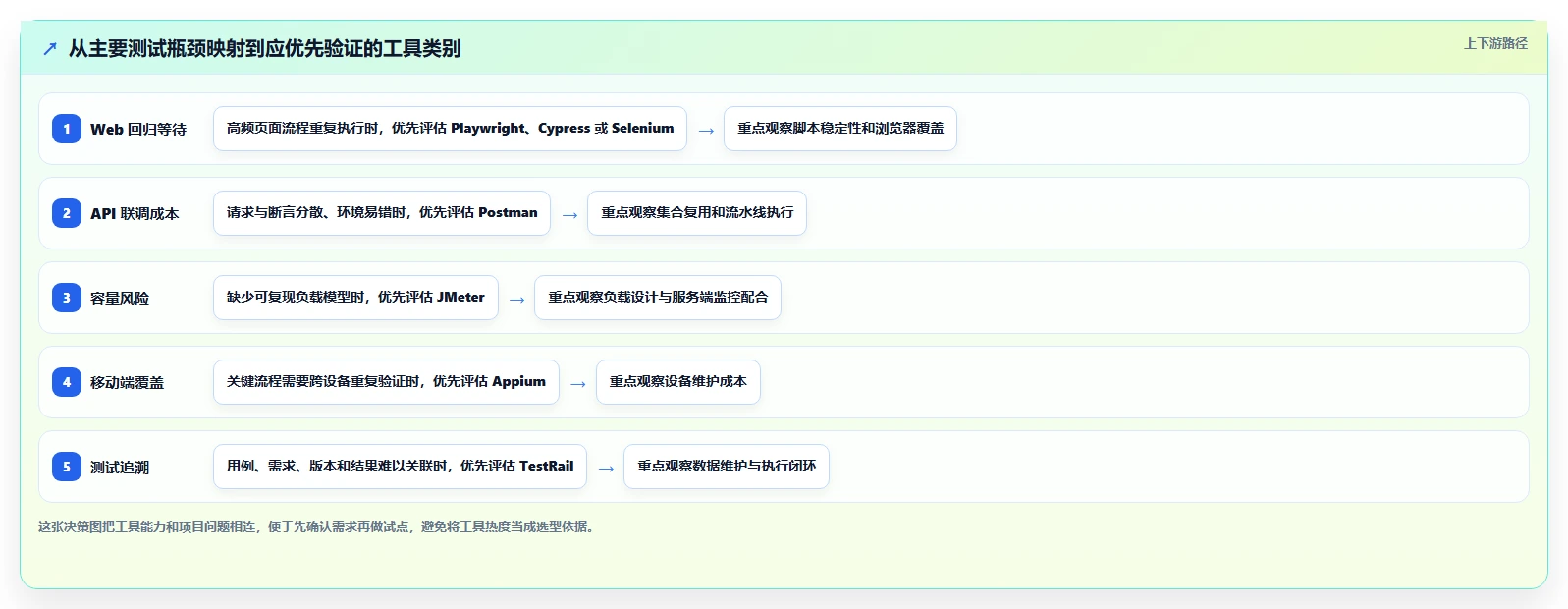The image size is (1568, 609).
Task: Click the arrow in the 测试追溯 row
Action: point(606,468)
